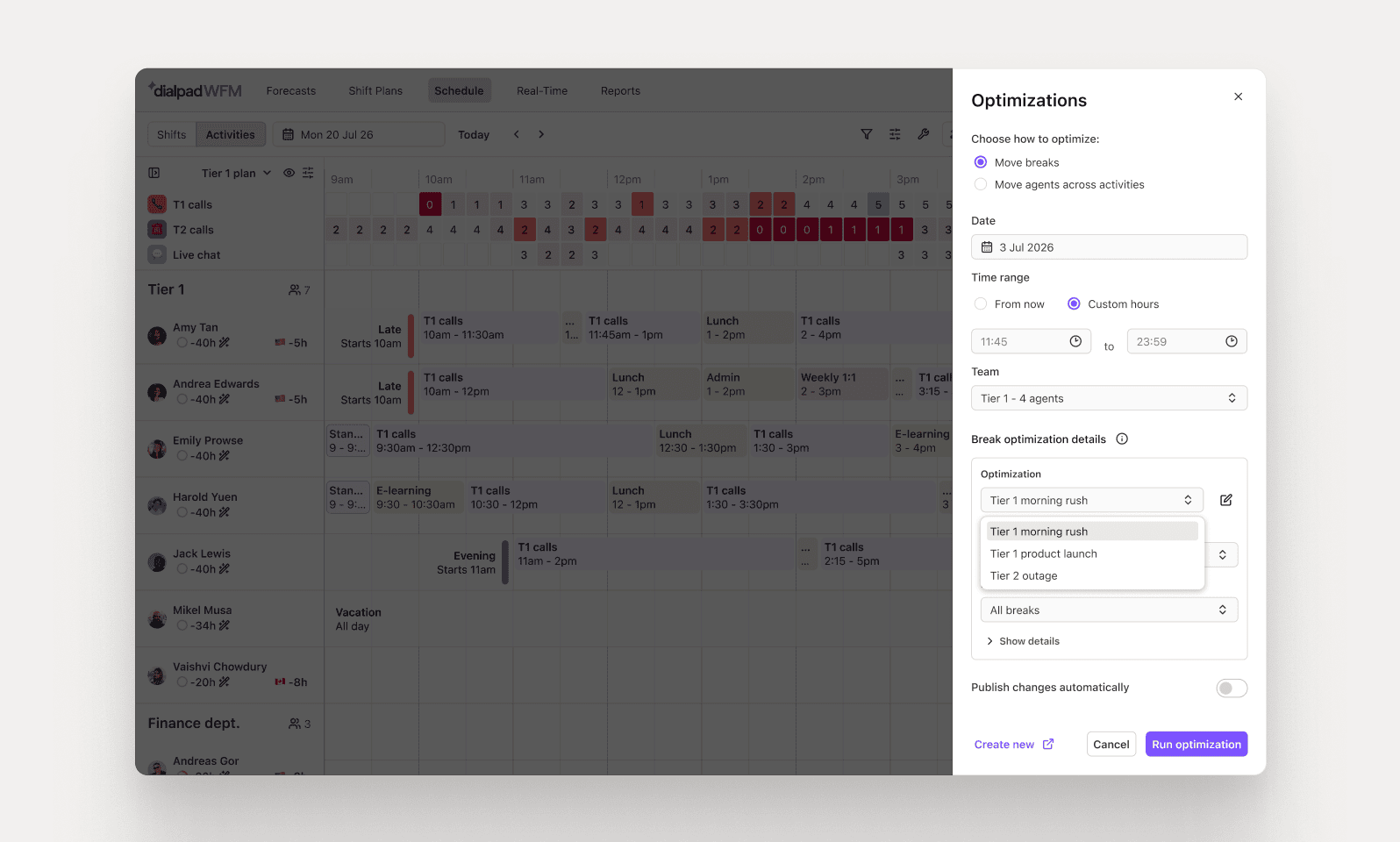Open the Tier 1 plan dropdown
This screenshot has width=1400, height=842.
(x=236, y=173)
